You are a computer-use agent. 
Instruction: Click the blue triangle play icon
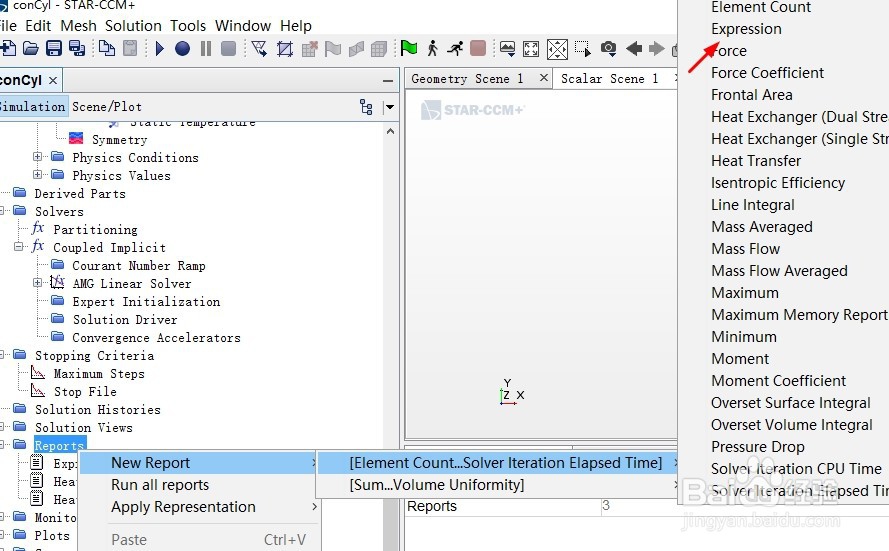159,49
